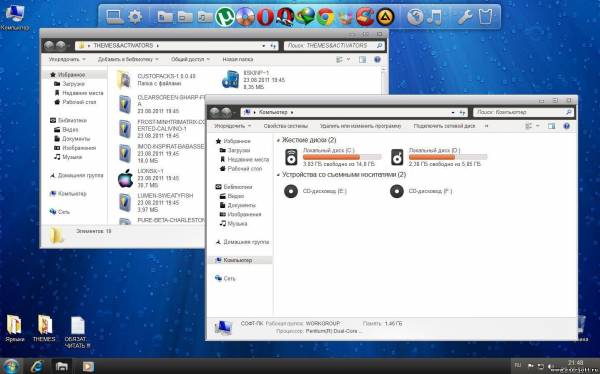Viewport: 600px width, 374px height.
Task: Open the laptop computer icon in the top dock
Action: point(114,17)
